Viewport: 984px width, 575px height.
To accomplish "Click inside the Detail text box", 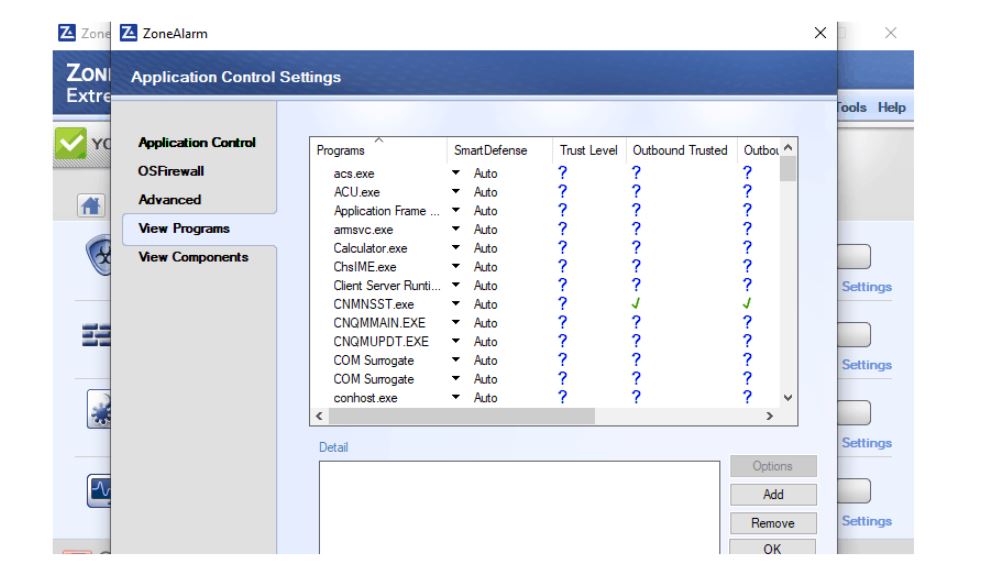I will (x=519, y=507).
